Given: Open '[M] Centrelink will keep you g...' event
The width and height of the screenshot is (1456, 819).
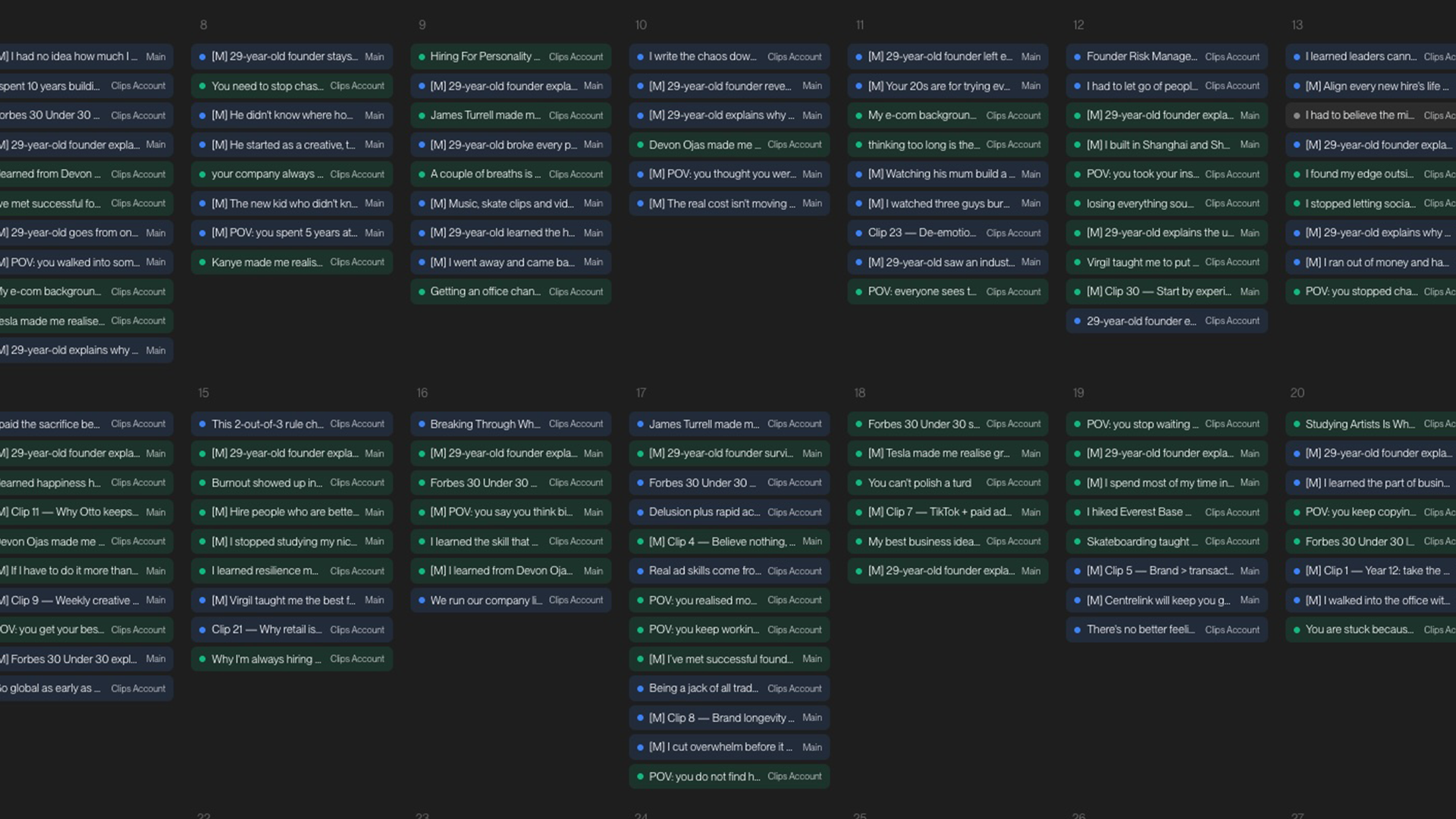Looking at the screenshot, I should point(1167,601).
